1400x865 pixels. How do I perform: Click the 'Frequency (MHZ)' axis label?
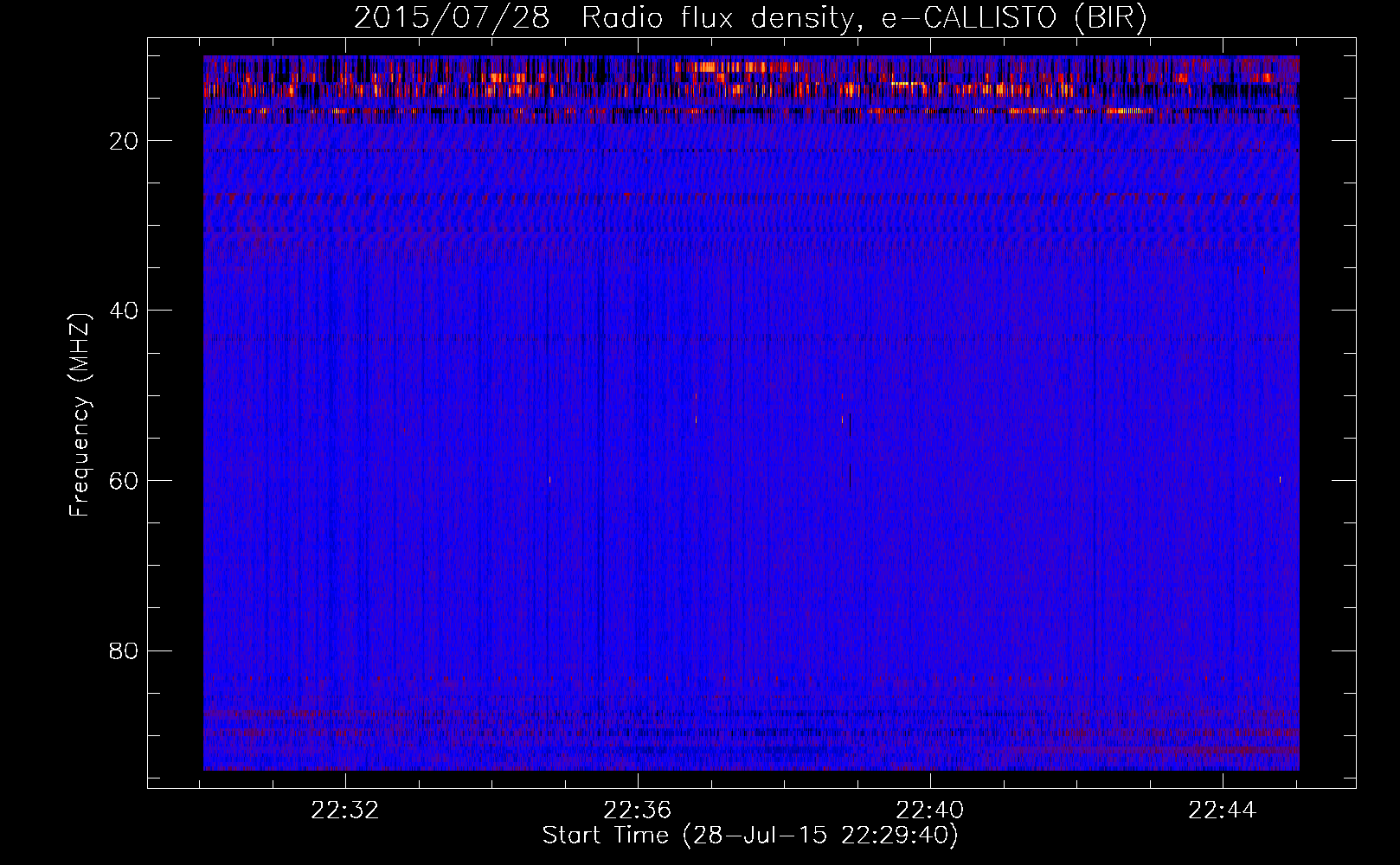[80, 415]
